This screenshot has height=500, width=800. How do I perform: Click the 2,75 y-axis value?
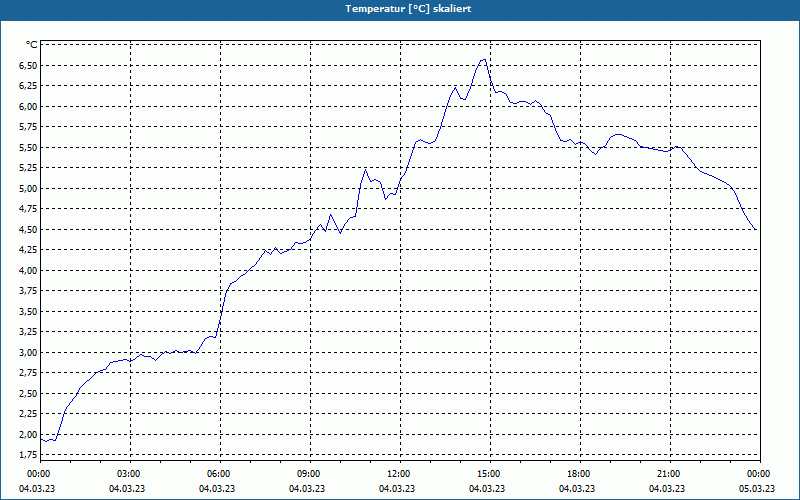28,373
